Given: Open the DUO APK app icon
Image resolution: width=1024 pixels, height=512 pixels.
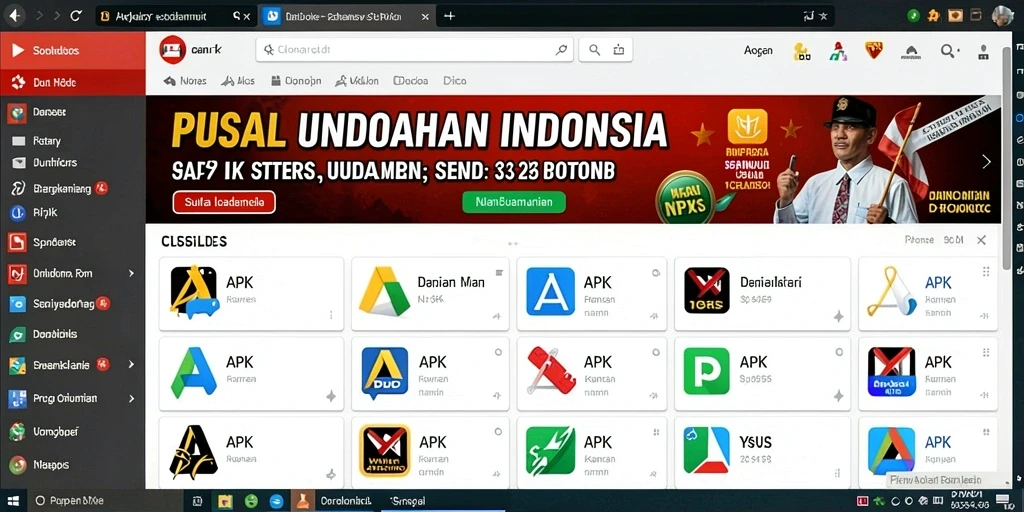Looking at the screenshot, I should tap(385, 374).
